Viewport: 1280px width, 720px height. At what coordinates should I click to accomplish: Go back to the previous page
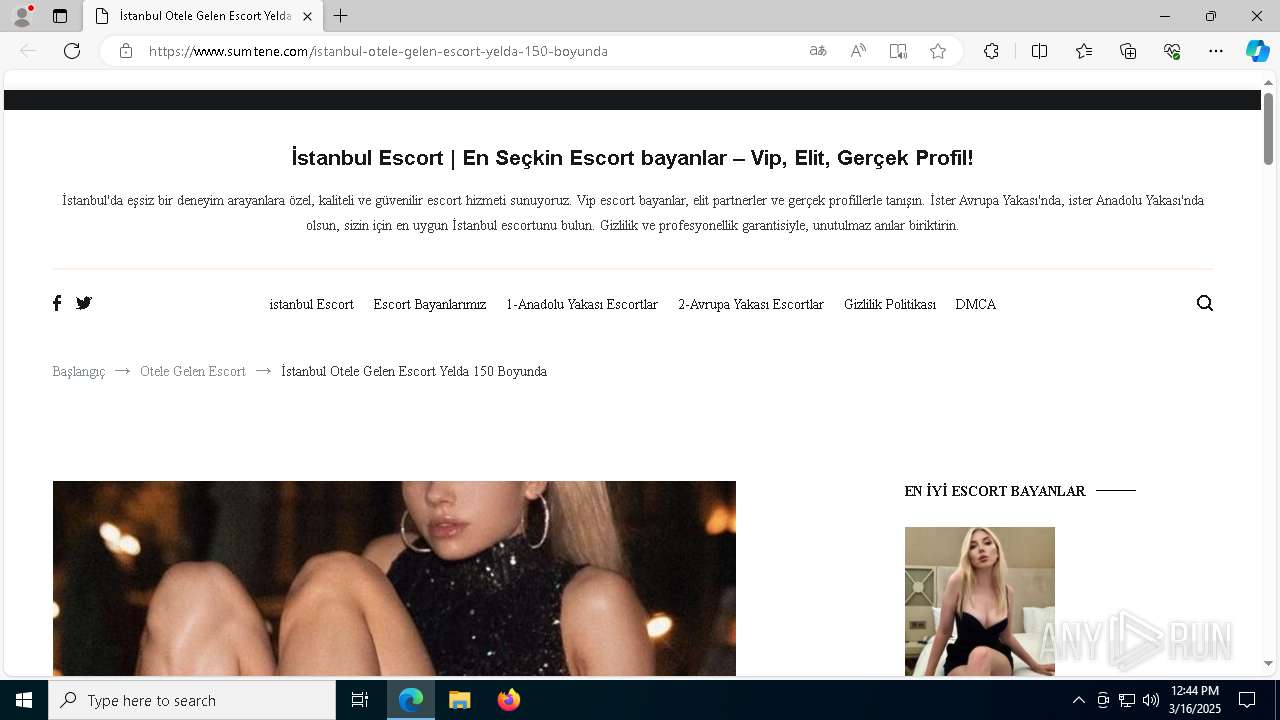28,51
